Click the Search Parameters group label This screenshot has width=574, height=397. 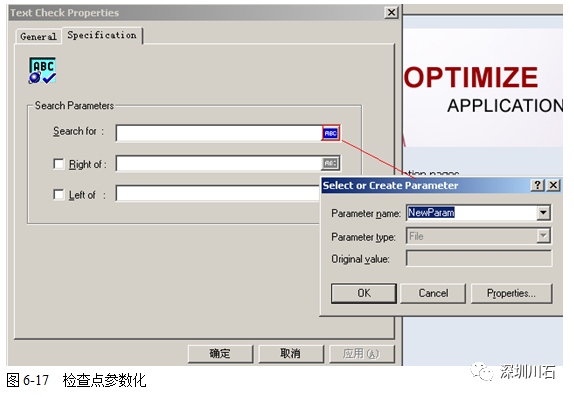pos(74,105)
